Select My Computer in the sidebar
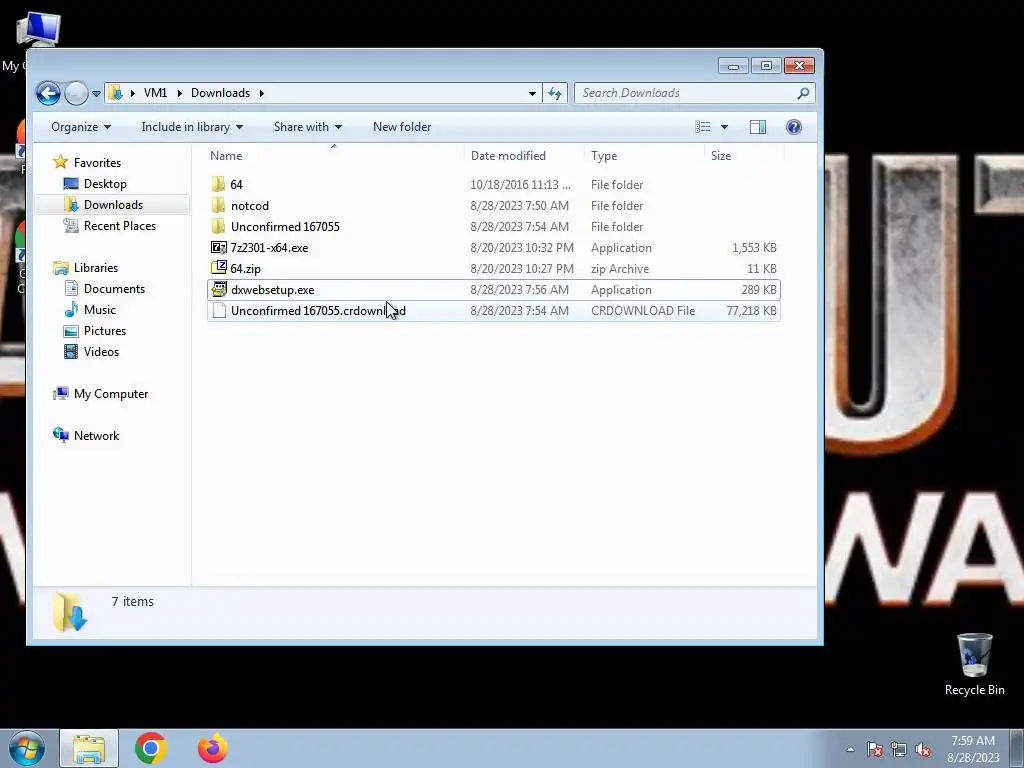Screen dimensions: 1024x768 [x=110, y=394]
